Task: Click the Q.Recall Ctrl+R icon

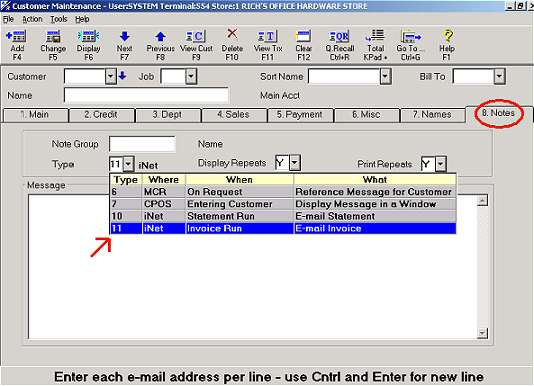Action: pyautogui.click(x=339, y=36)
